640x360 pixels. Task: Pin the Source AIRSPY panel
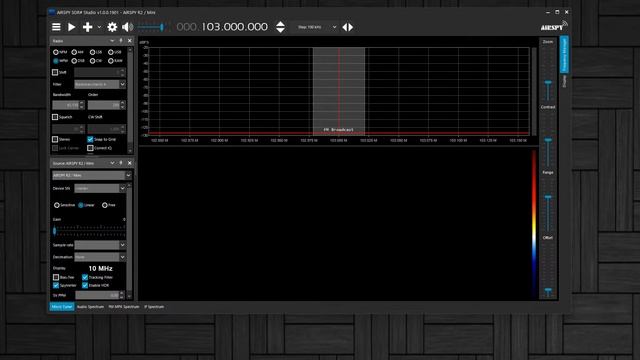tap(121, 163)
